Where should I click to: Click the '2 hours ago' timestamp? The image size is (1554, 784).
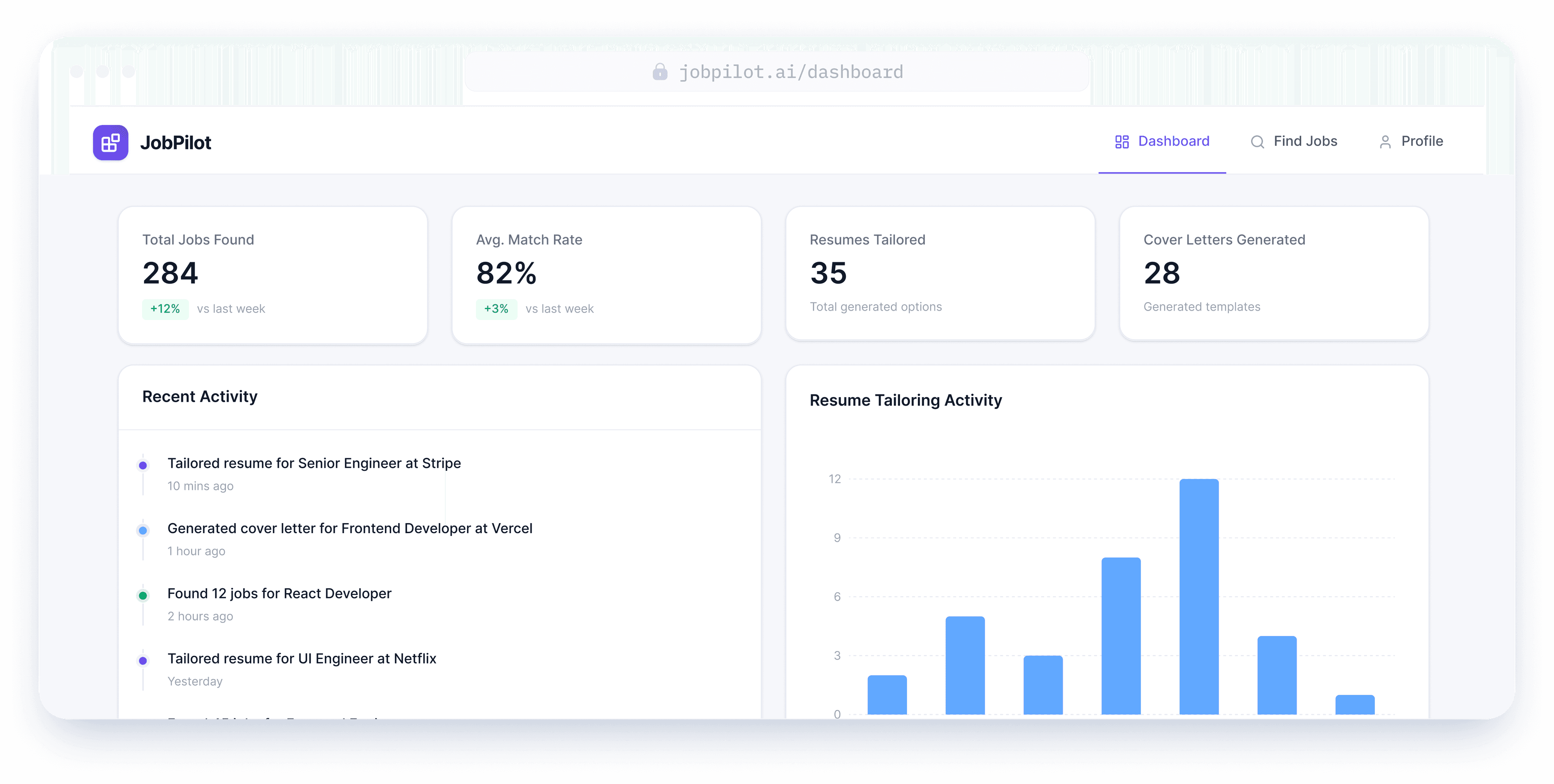click(x=200, y=617)
